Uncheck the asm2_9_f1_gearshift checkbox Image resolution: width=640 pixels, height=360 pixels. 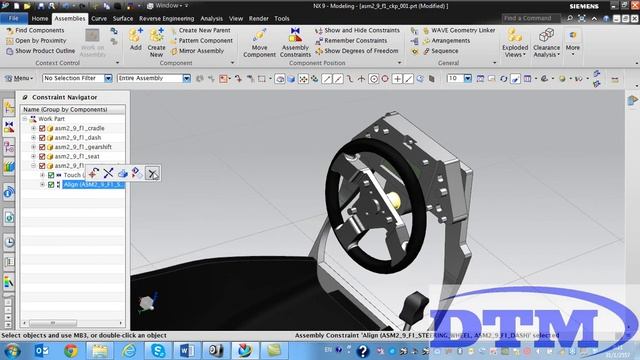(x=42, y=147)
